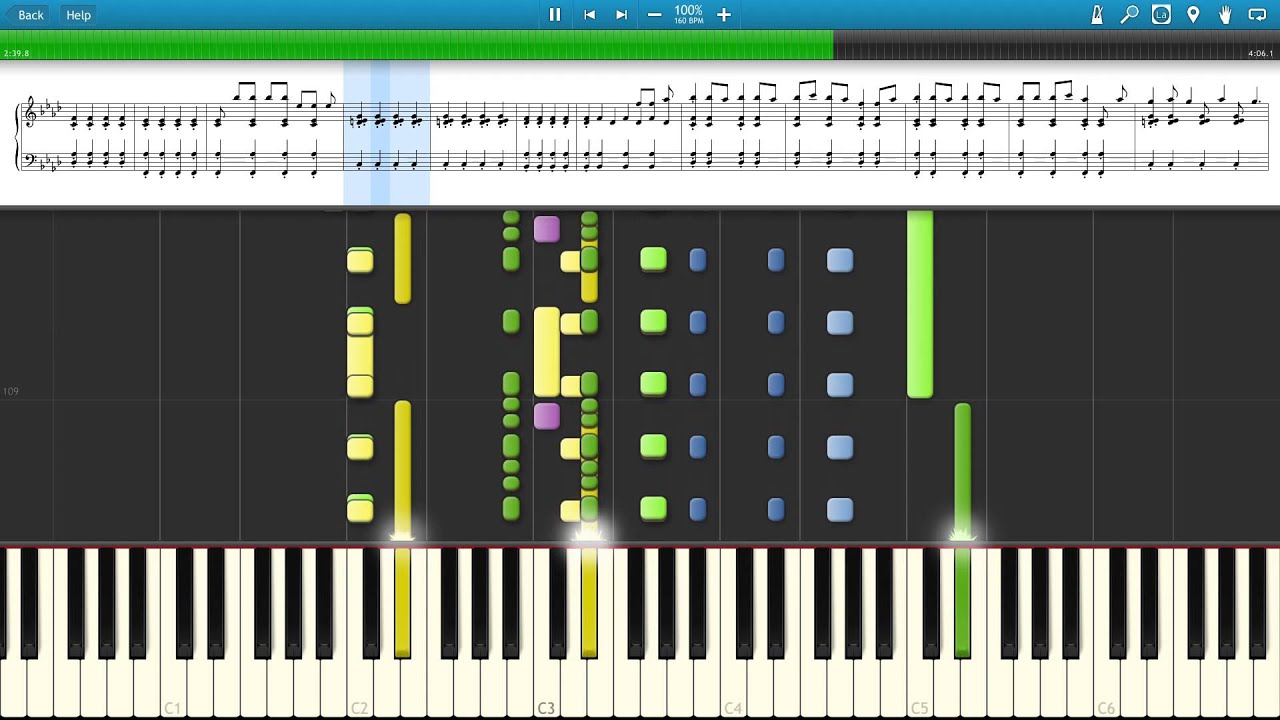This screenshot has width=1280, height=720.
Task: Skip back to previous section
Action: click(589, 15)
